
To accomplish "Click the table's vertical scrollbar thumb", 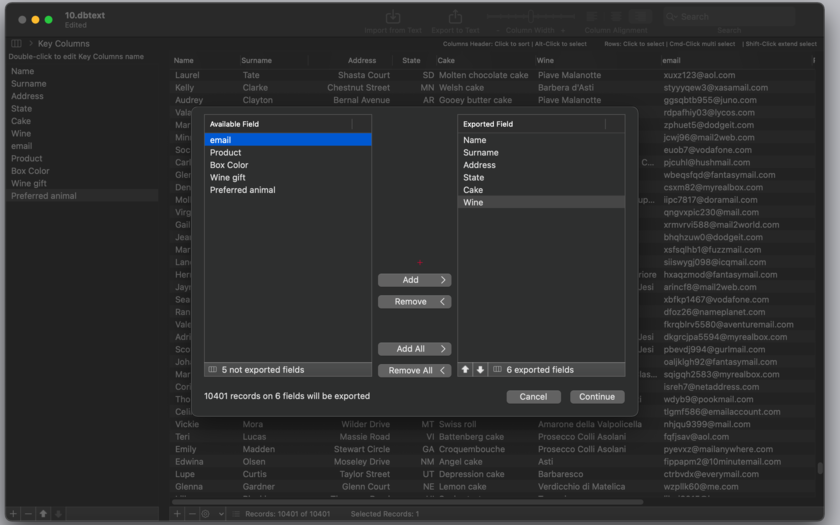I will pos(820,468).
